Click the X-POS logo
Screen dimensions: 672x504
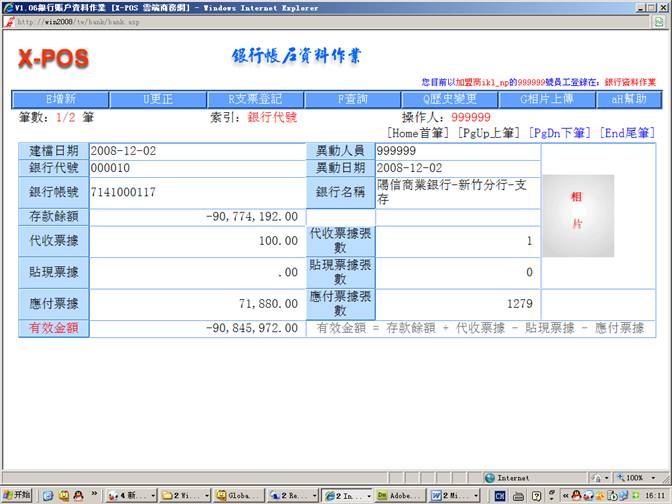(54, 59)
